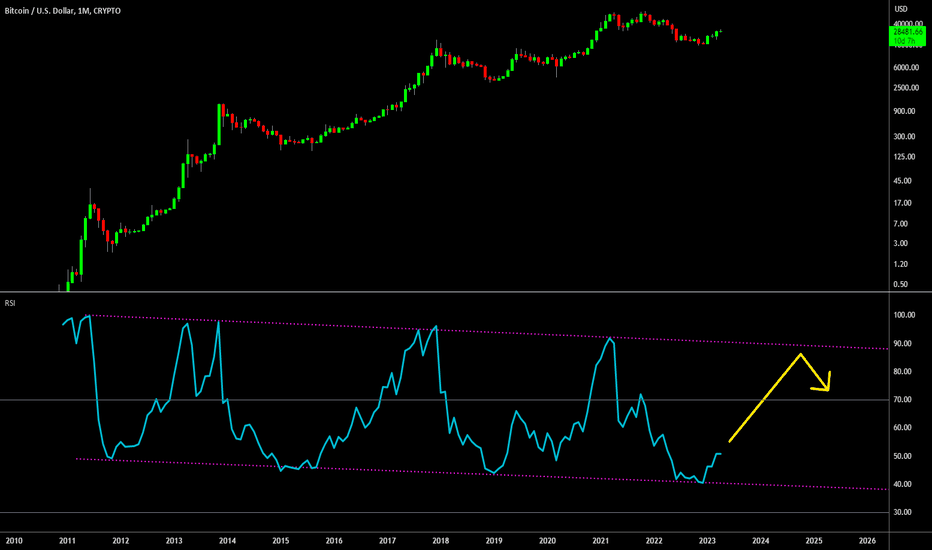Click the 2026 label on time axis
The width and height of the screenshot is (932, 550).
pyautogui.click(x=868, y=541)
